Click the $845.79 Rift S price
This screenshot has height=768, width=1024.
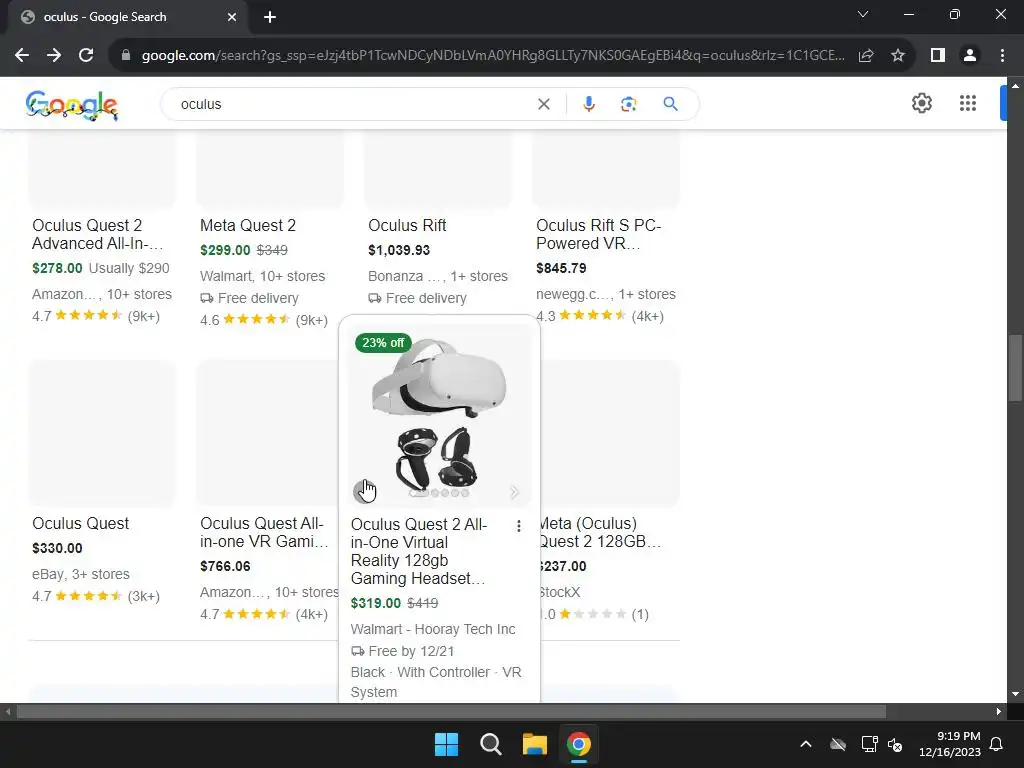561,268
